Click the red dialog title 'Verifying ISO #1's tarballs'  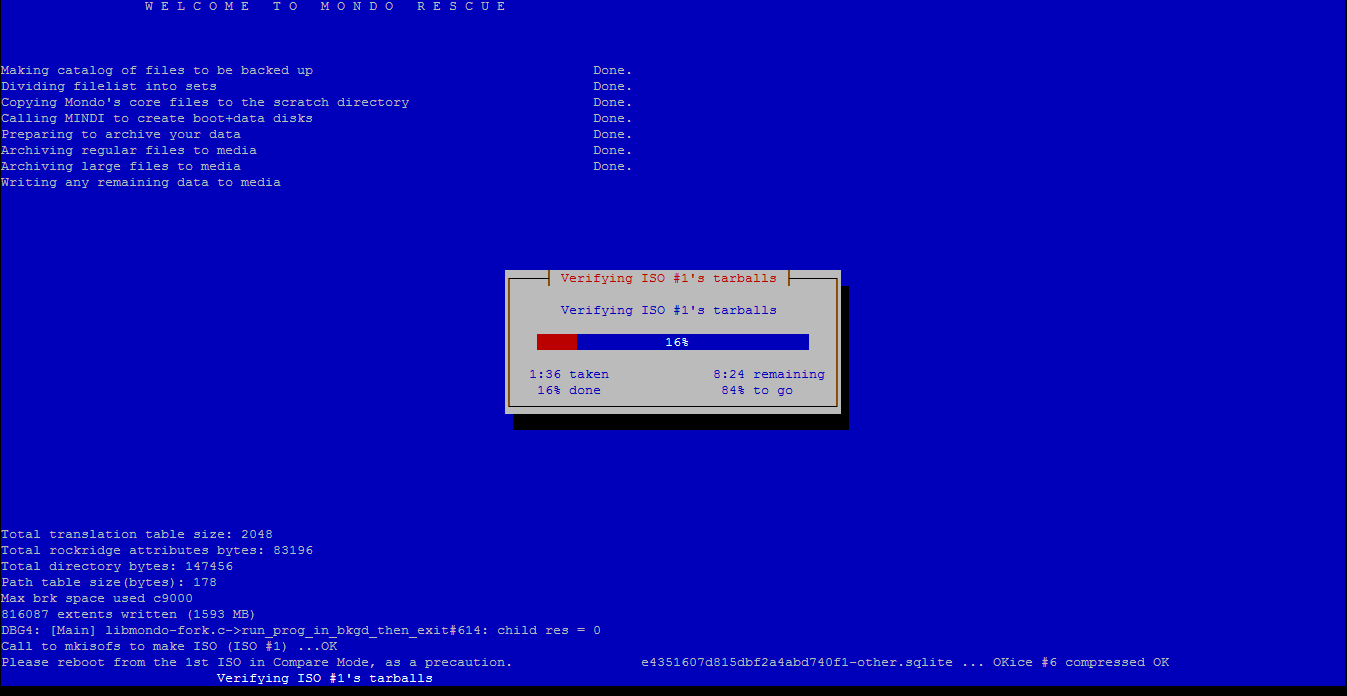pyautogui.click(x=669, y=278)
